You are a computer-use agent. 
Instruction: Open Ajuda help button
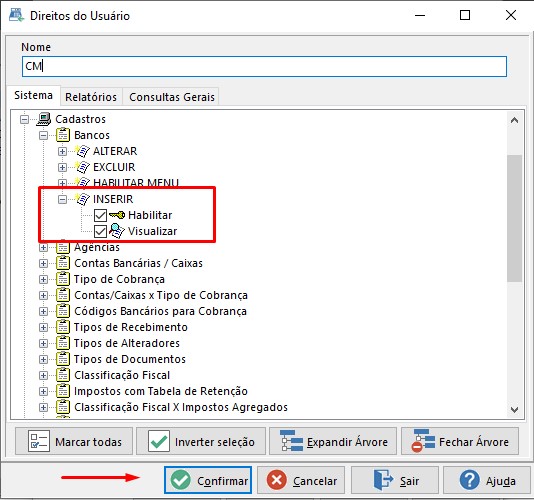tap(487, 480)
